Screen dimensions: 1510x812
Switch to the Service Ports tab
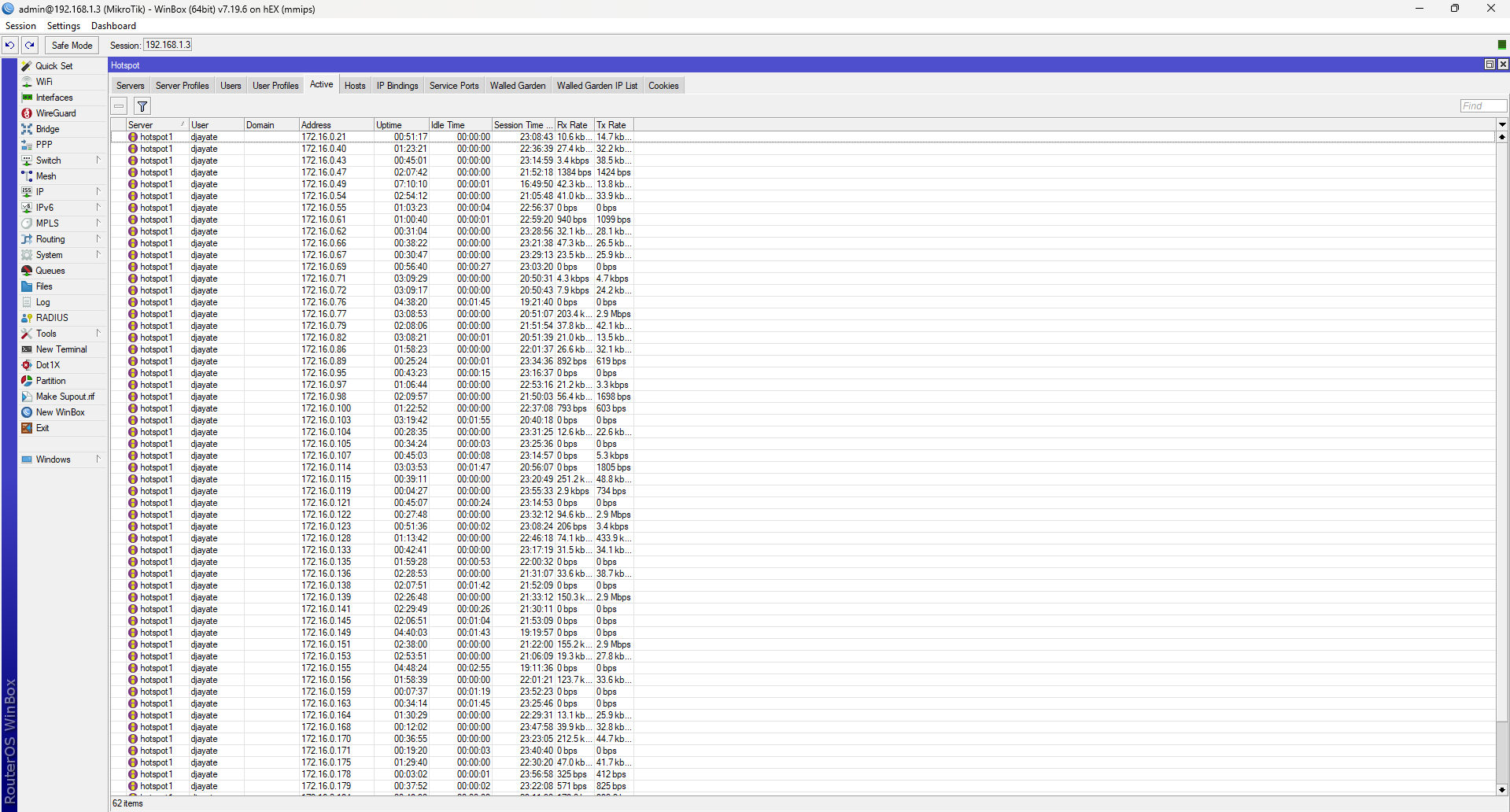(454, 86)
